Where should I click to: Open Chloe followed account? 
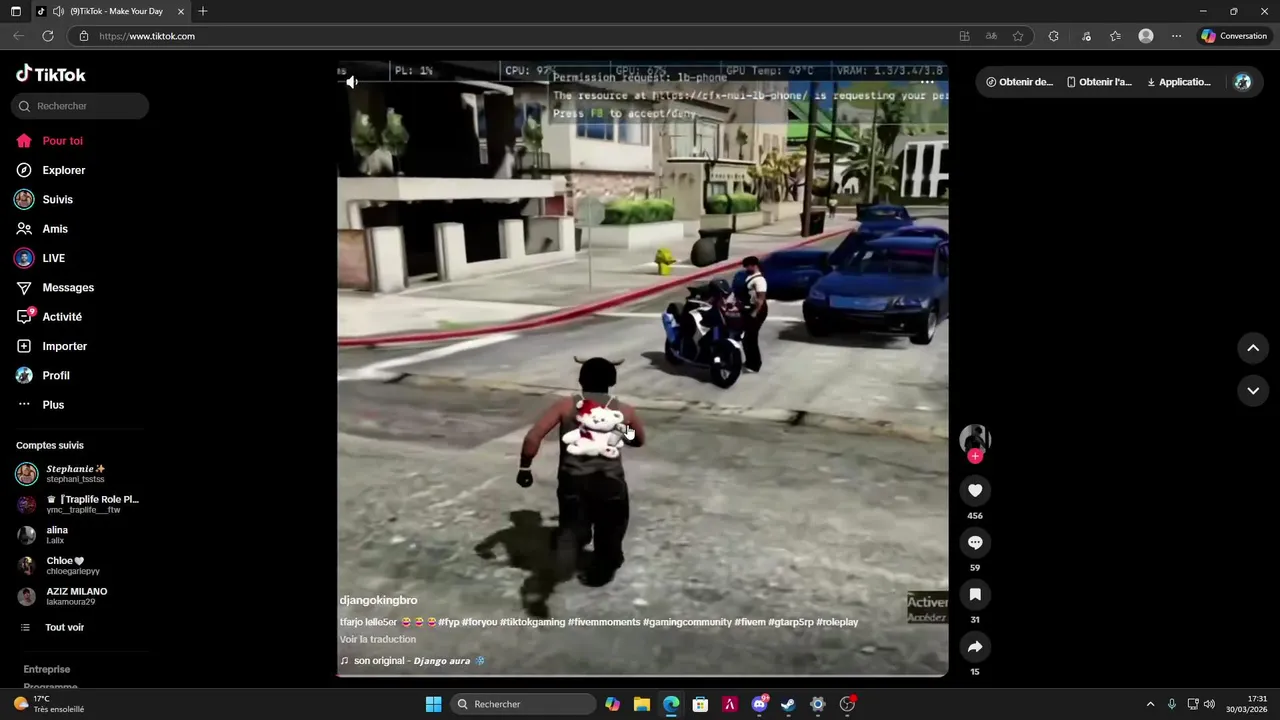coord(60,566)
